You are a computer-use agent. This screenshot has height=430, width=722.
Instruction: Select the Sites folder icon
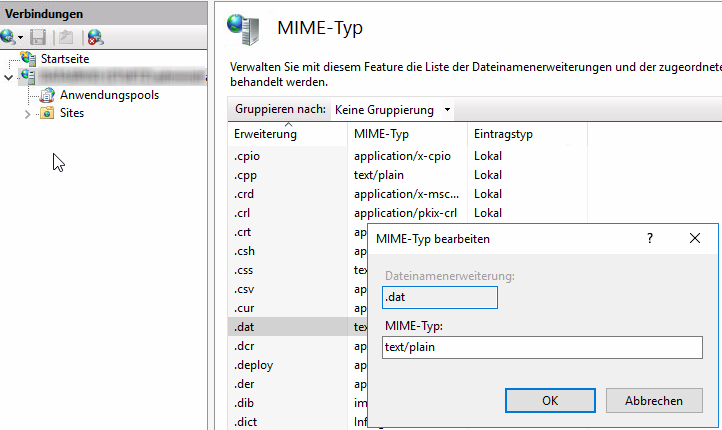(46, 113)
